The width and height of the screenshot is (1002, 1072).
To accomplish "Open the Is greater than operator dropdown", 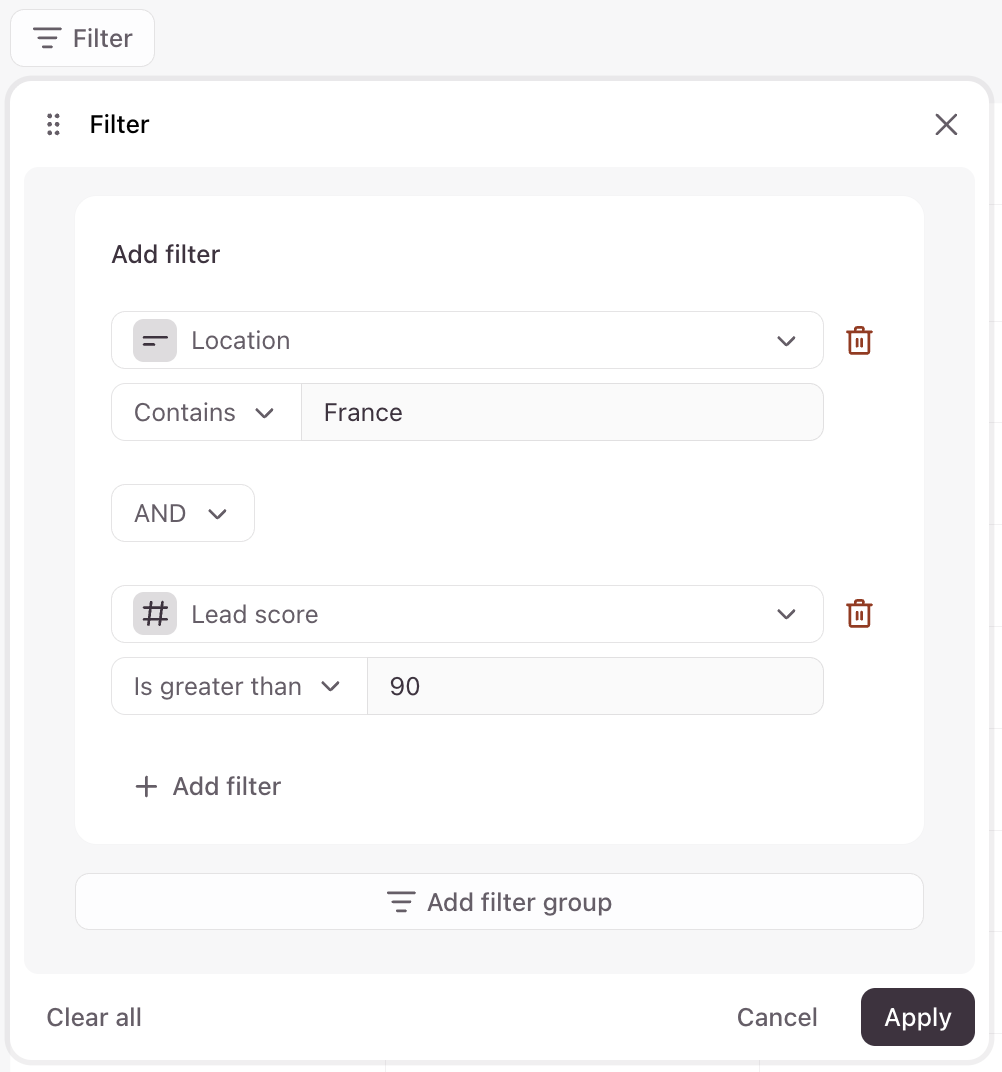I will [239, 687].
